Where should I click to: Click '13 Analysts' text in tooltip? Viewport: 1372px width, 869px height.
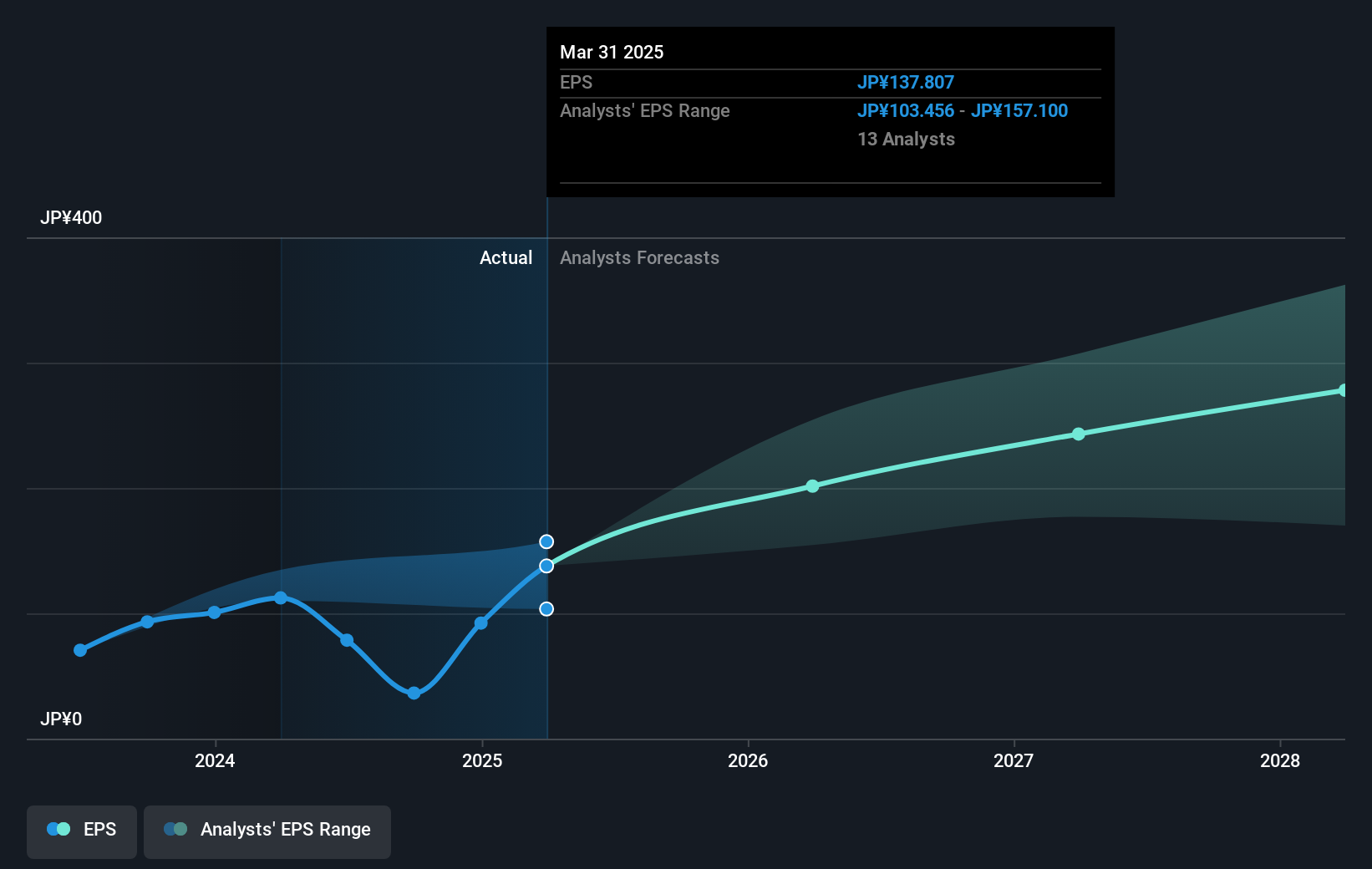906,139
